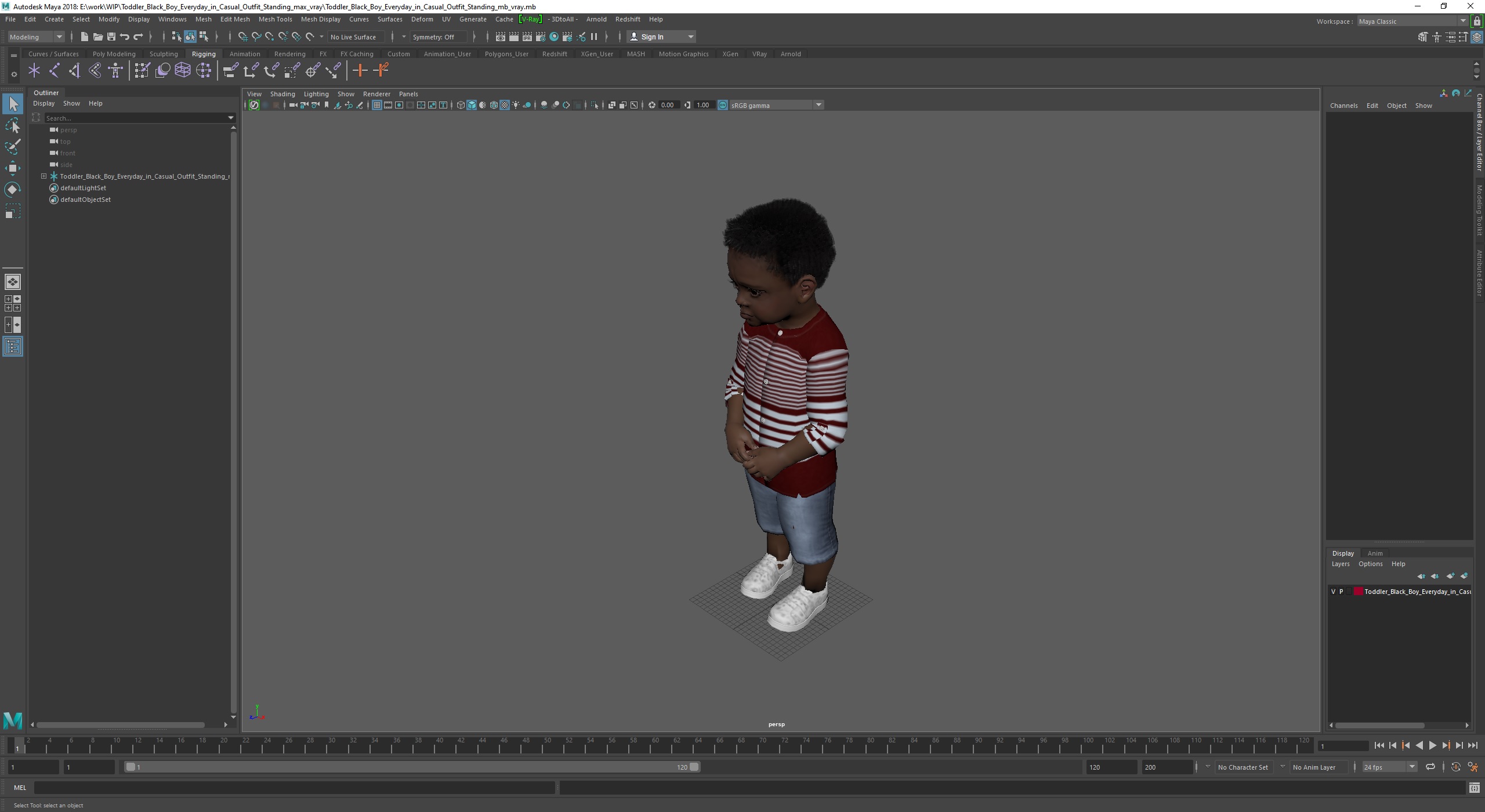Click the Create Lattice shelf icon

tap(183, 71)
